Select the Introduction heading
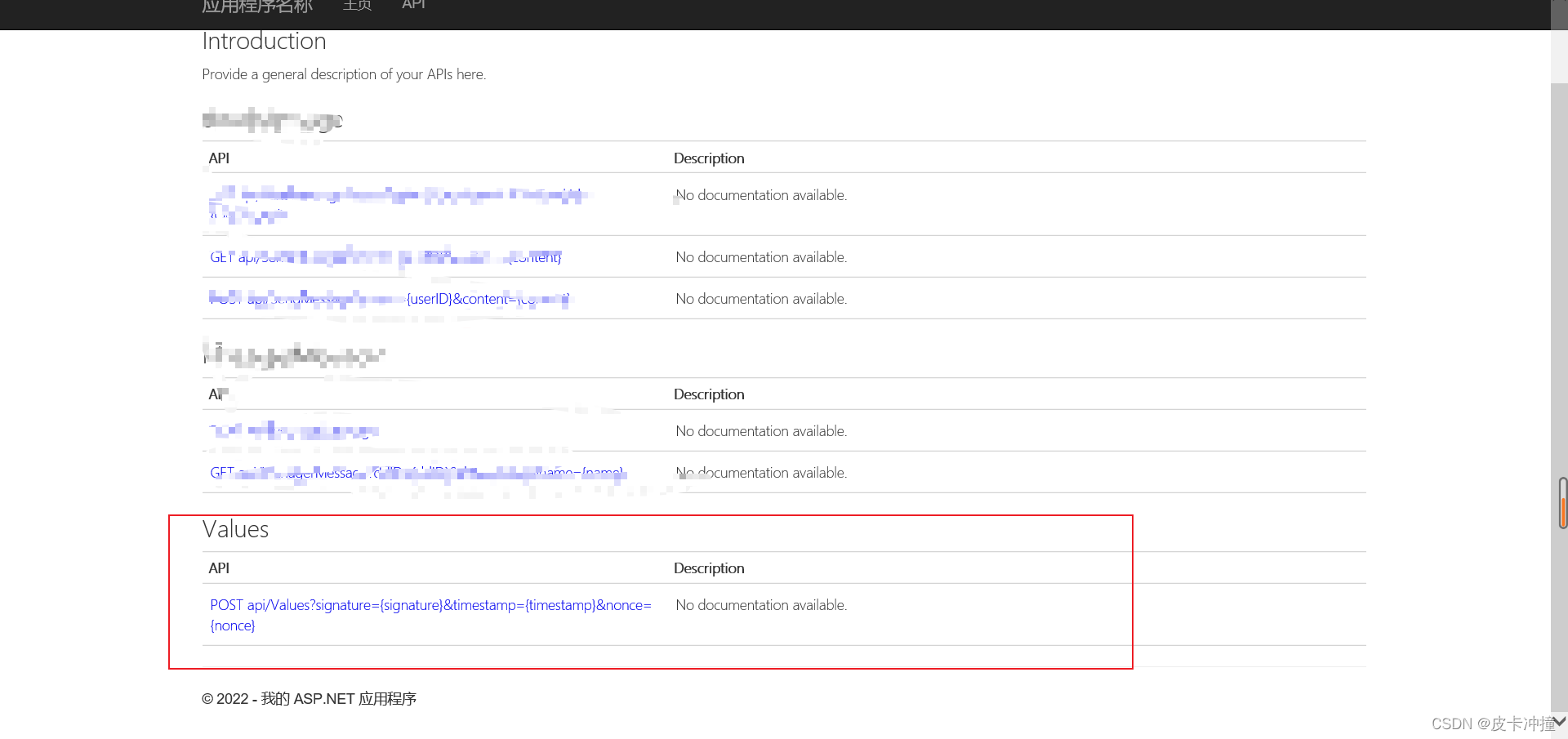The image size is (1568, 739). point(264,41)
